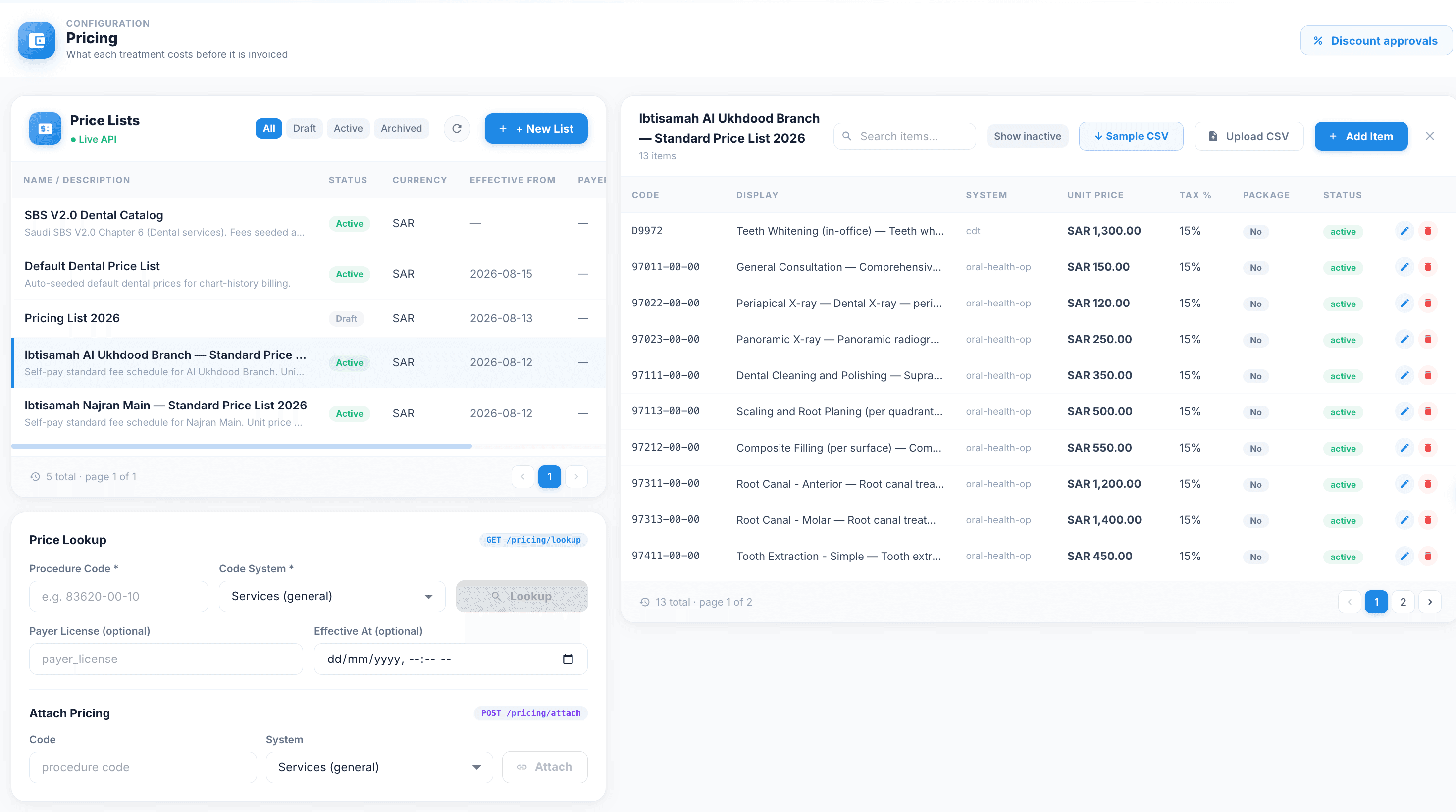1456x812 pixels.
Task: Click the Pricing wallet header icon
Action: point(37,40)
